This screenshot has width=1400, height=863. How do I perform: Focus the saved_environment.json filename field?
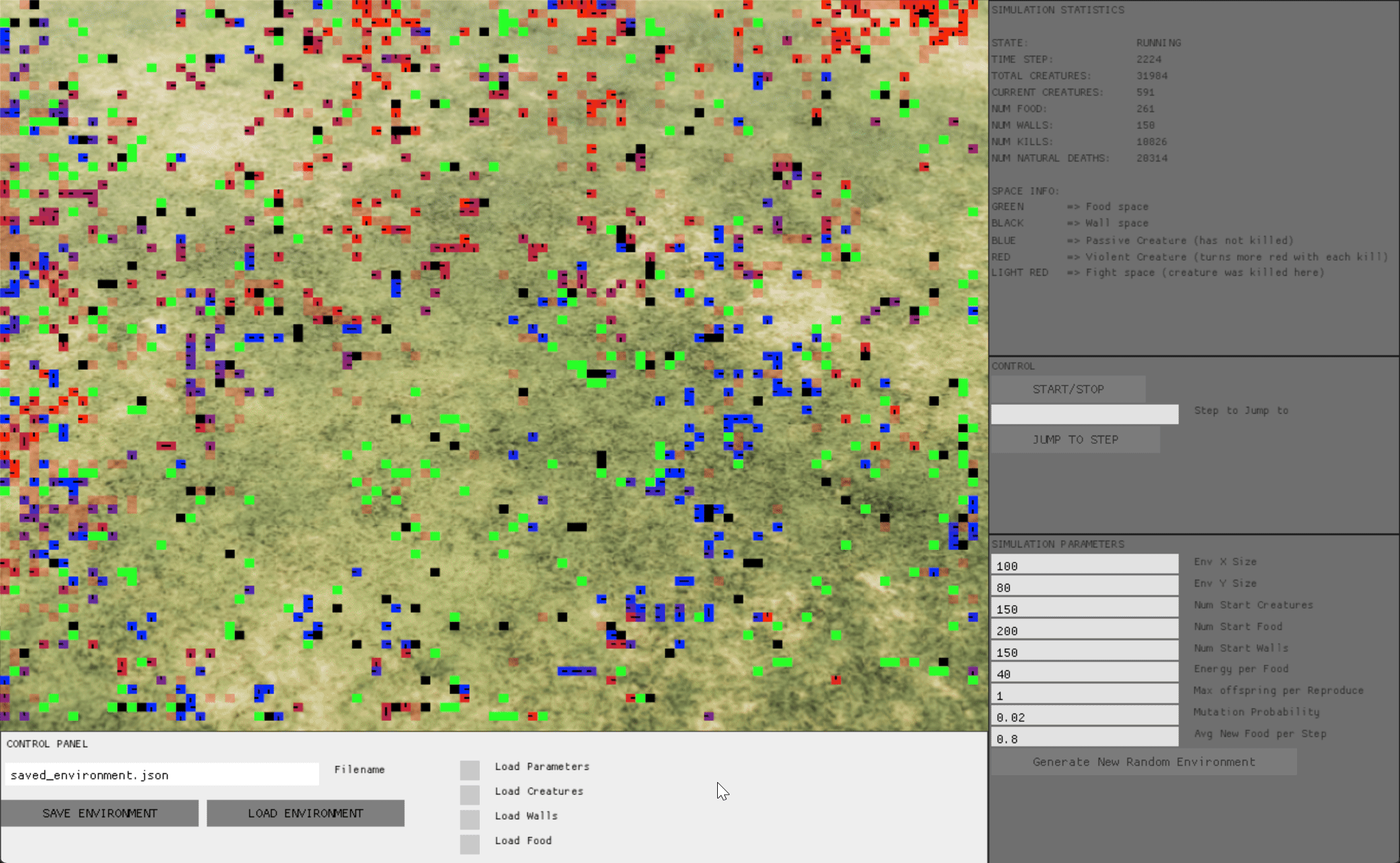pyautogui.click(x=161, y=775)
